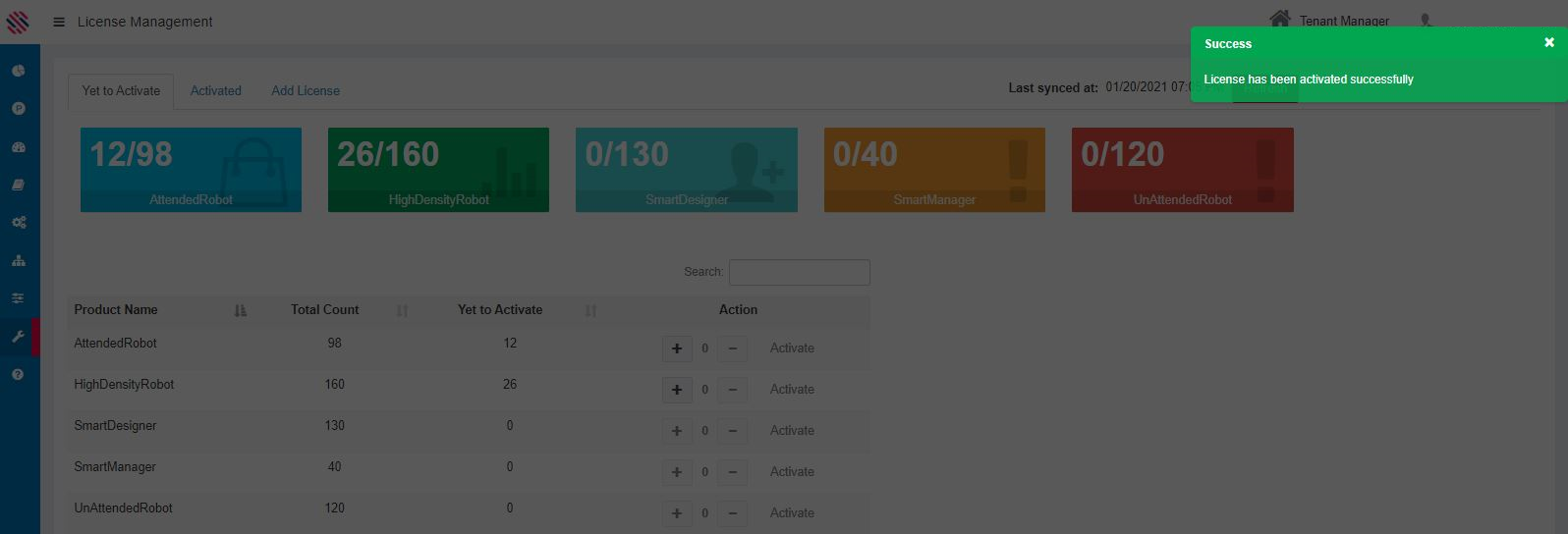Open the Add License tab
The height and width of the screenshot is (534, 1568).
tap(306, 90)
